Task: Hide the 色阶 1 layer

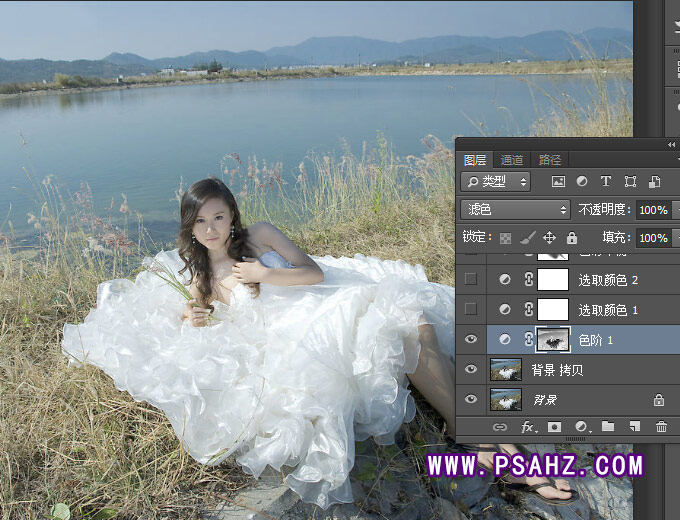Action: click(471, 340)
